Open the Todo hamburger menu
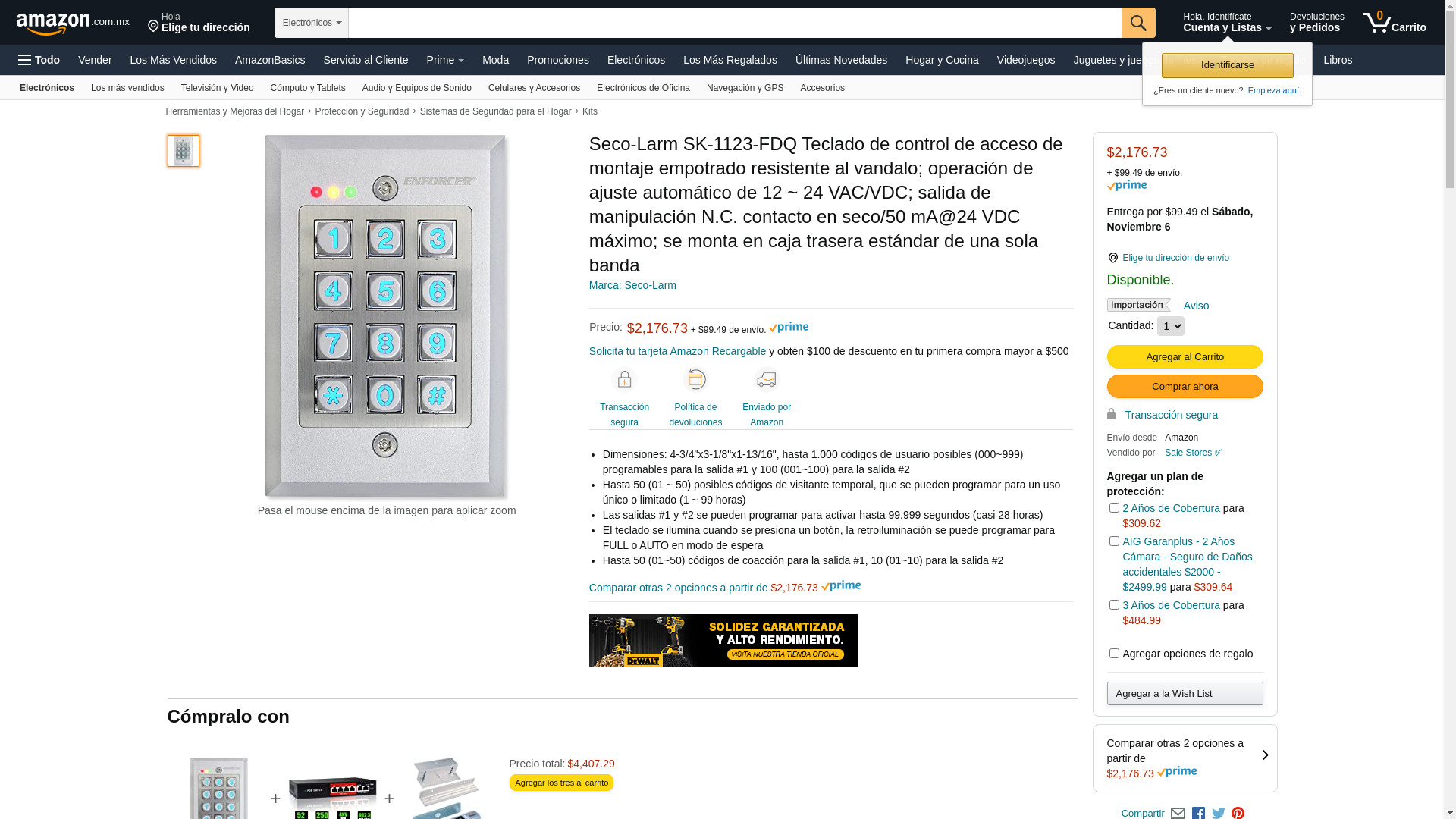The height and width of the screenshot is (819, 1456). click(39, 60)
